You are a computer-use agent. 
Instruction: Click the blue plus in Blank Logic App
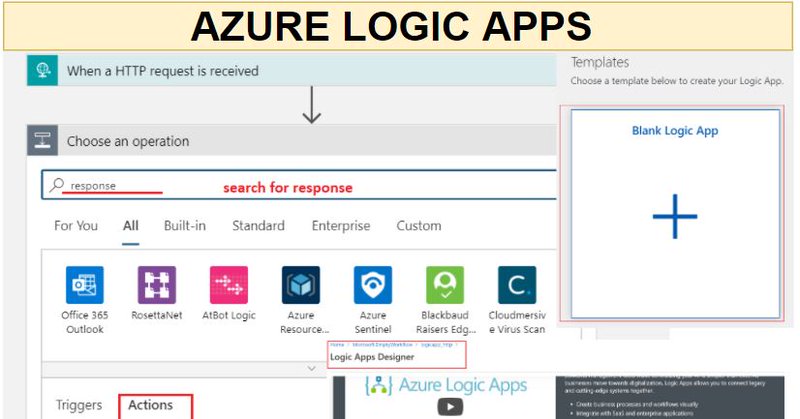pyautogui.click(x=674, y=216)
